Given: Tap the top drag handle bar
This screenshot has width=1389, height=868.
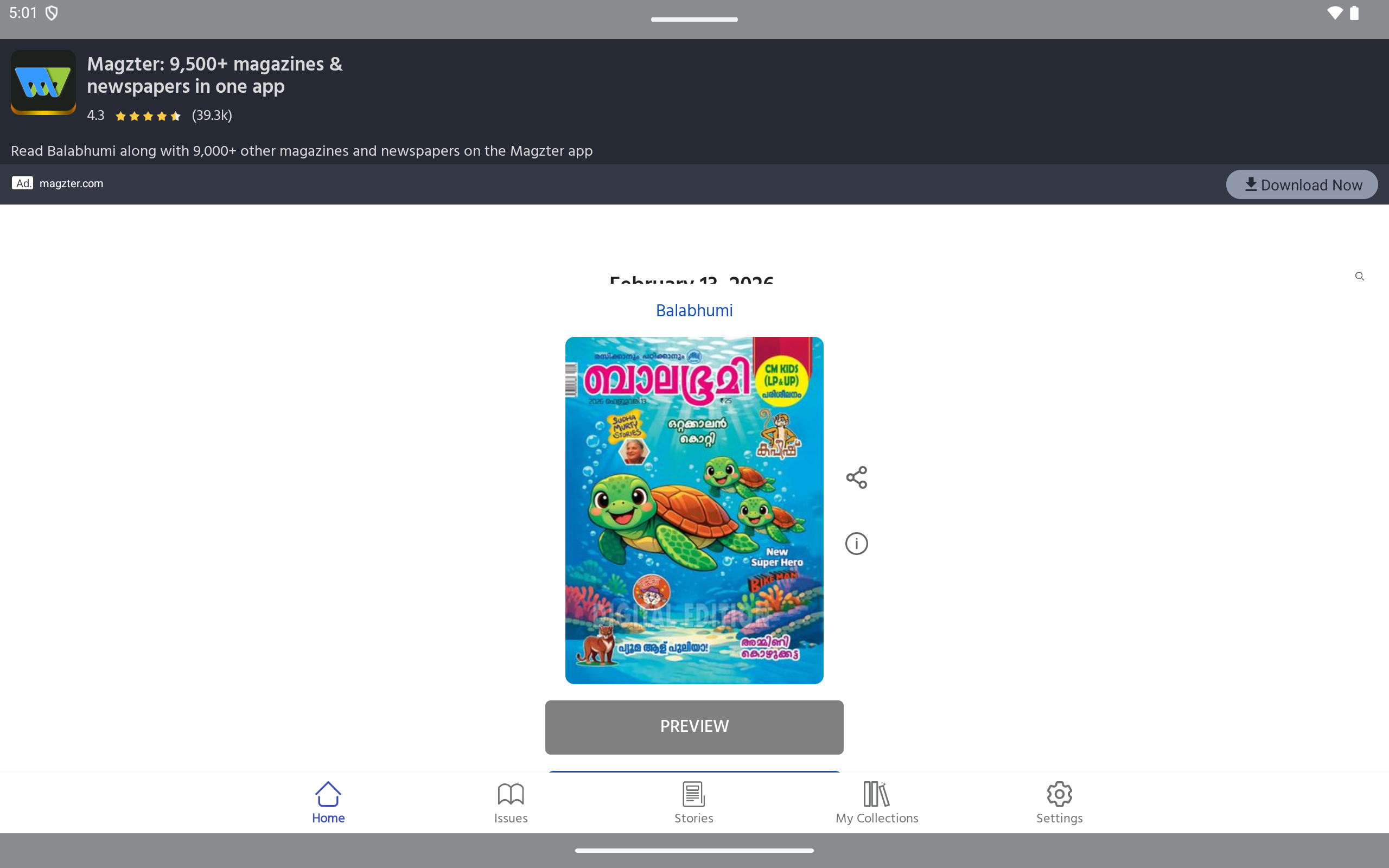Looking at the screenshot, I should pyautogui.click(x=694, y=20).
